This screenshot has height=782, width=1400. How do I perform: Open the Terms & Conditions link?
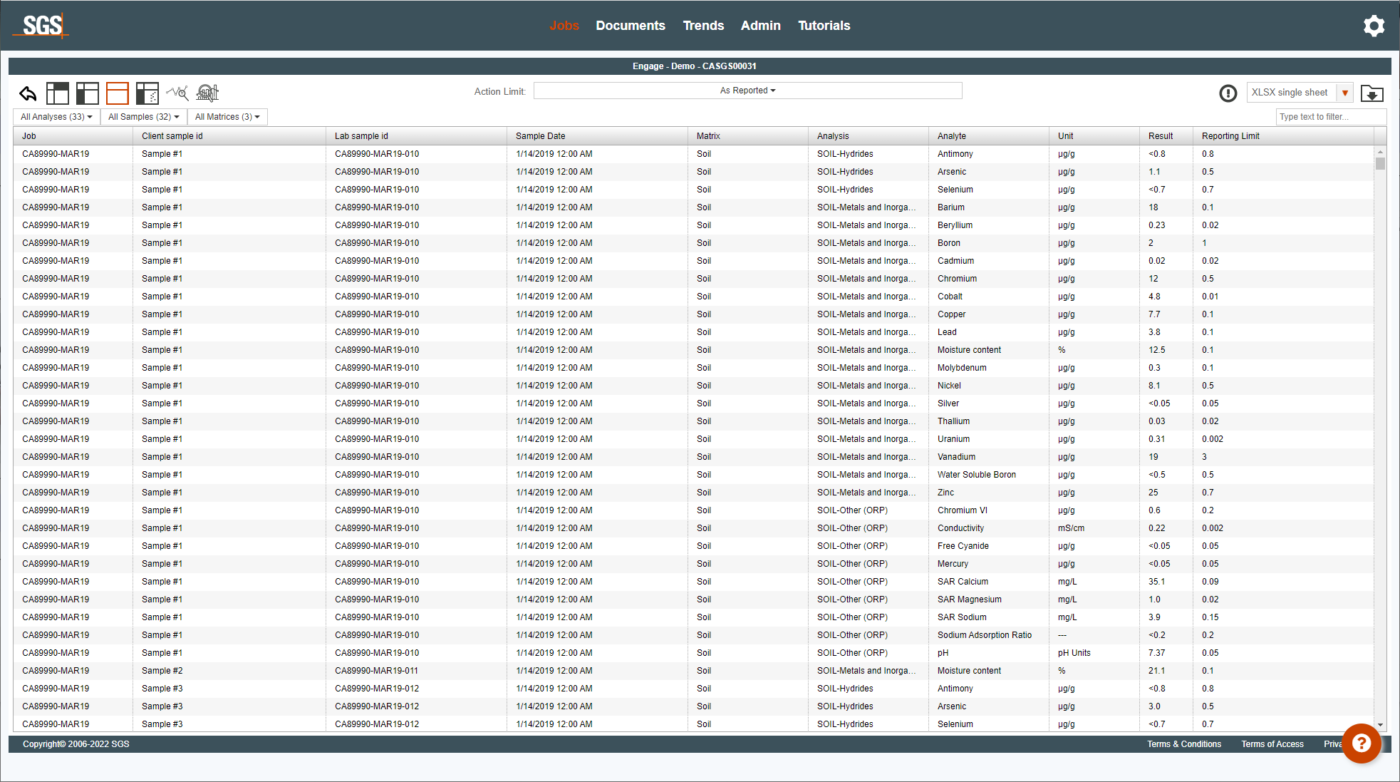click(1184, 744)
